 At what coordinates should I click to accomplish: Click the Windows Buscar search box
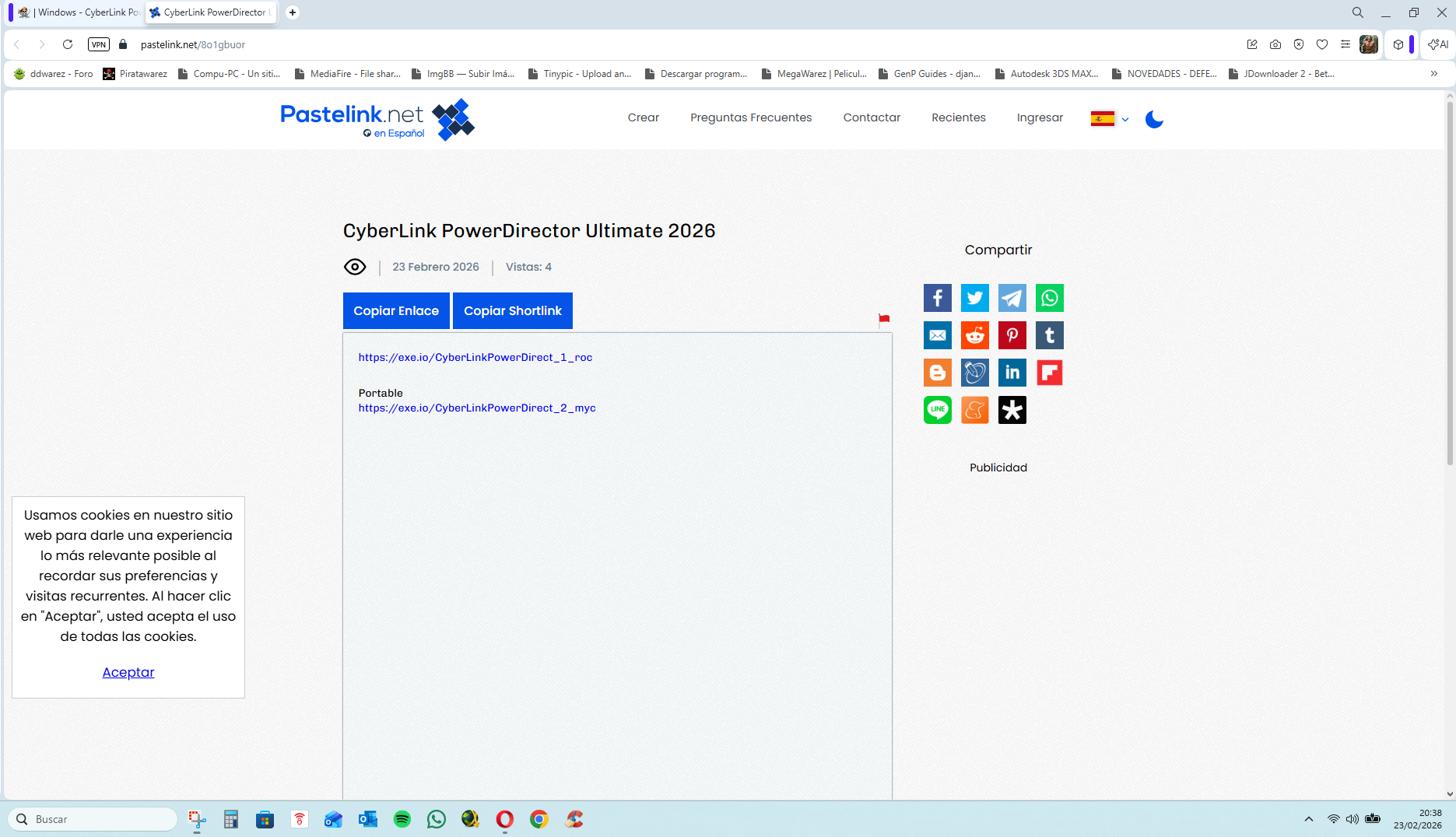pyautogui.click(x=93, y=819)
